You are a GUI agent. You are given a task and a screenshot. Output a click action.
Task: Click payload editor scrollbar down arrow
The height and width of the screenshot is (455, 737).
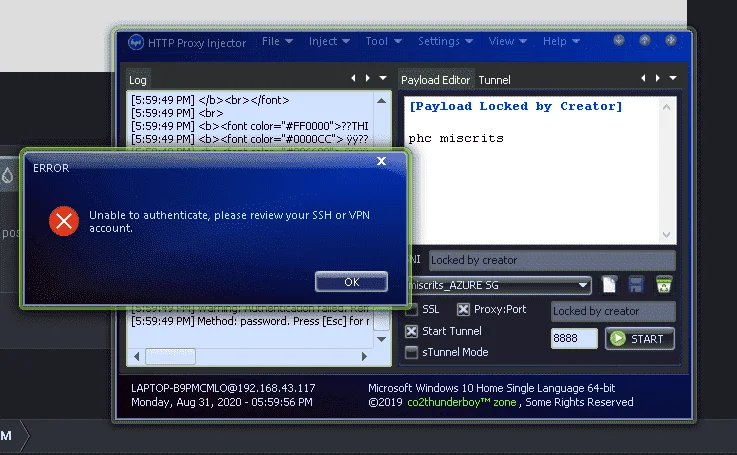(x=666, y=234)
